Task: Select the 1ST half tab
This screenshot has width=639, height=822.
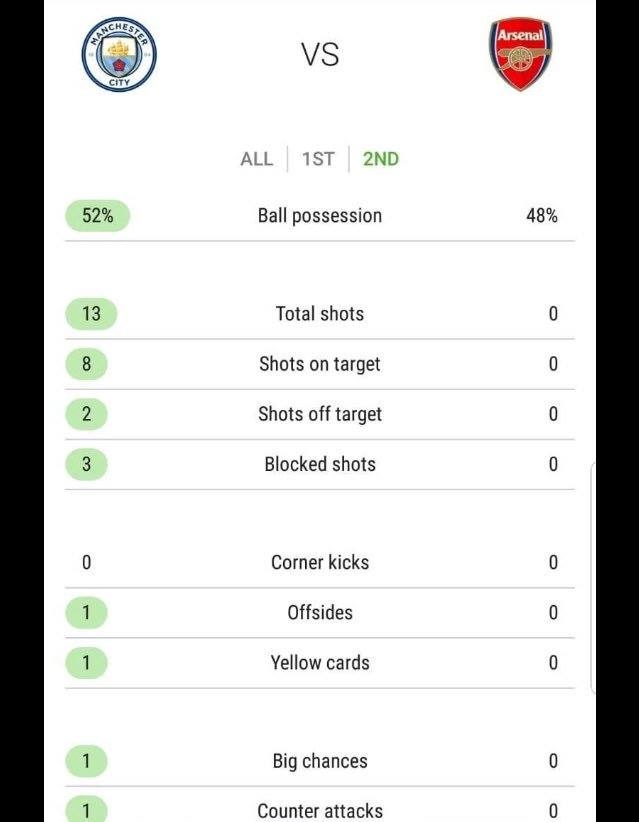Action: 318,159
